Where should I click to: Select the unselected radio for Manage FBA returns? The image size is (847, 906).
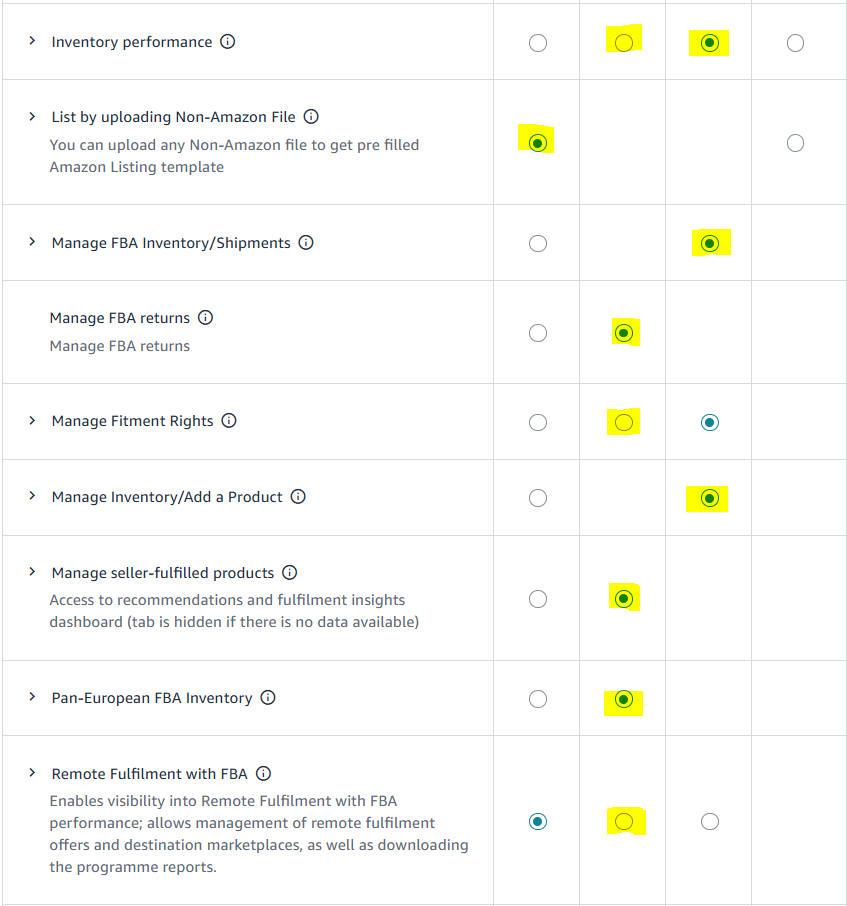pos(538,333)
